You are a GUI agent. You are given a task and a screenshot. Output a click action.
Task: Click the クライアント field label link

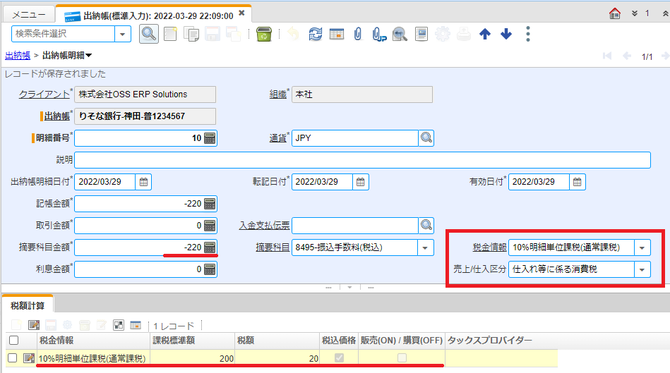[44, 94]
